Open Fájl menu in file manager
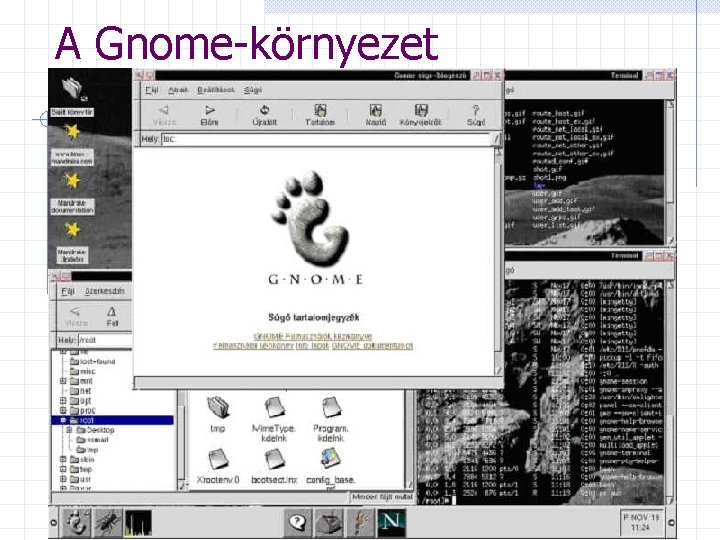The width and height of the screenshot is (720, 540). click(68, 291)
